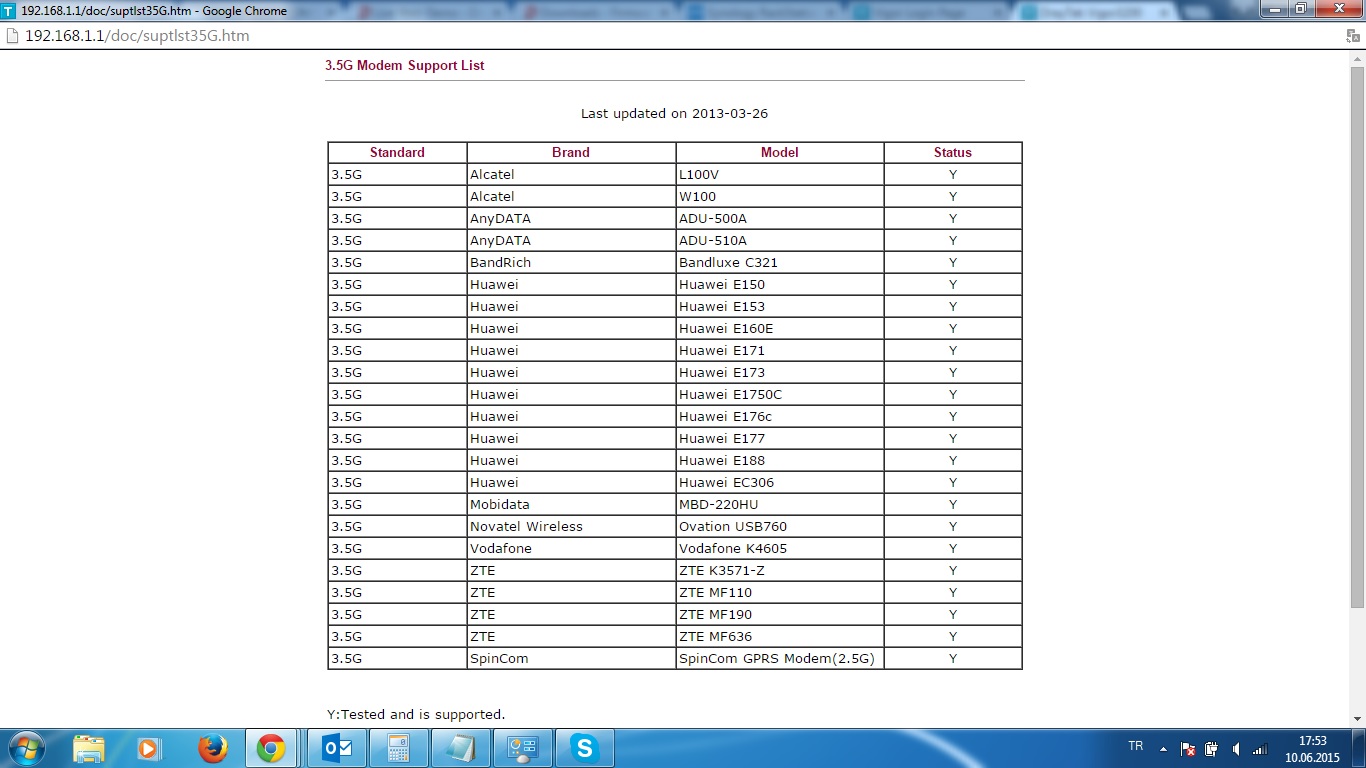
Task: Click the Show Desktop button
Action: (x=1360, y=748)
